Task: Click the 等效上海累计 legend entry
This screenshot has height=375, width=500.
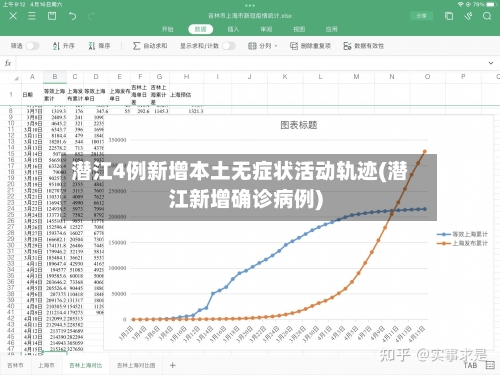Action: click(x=462, y=234)
